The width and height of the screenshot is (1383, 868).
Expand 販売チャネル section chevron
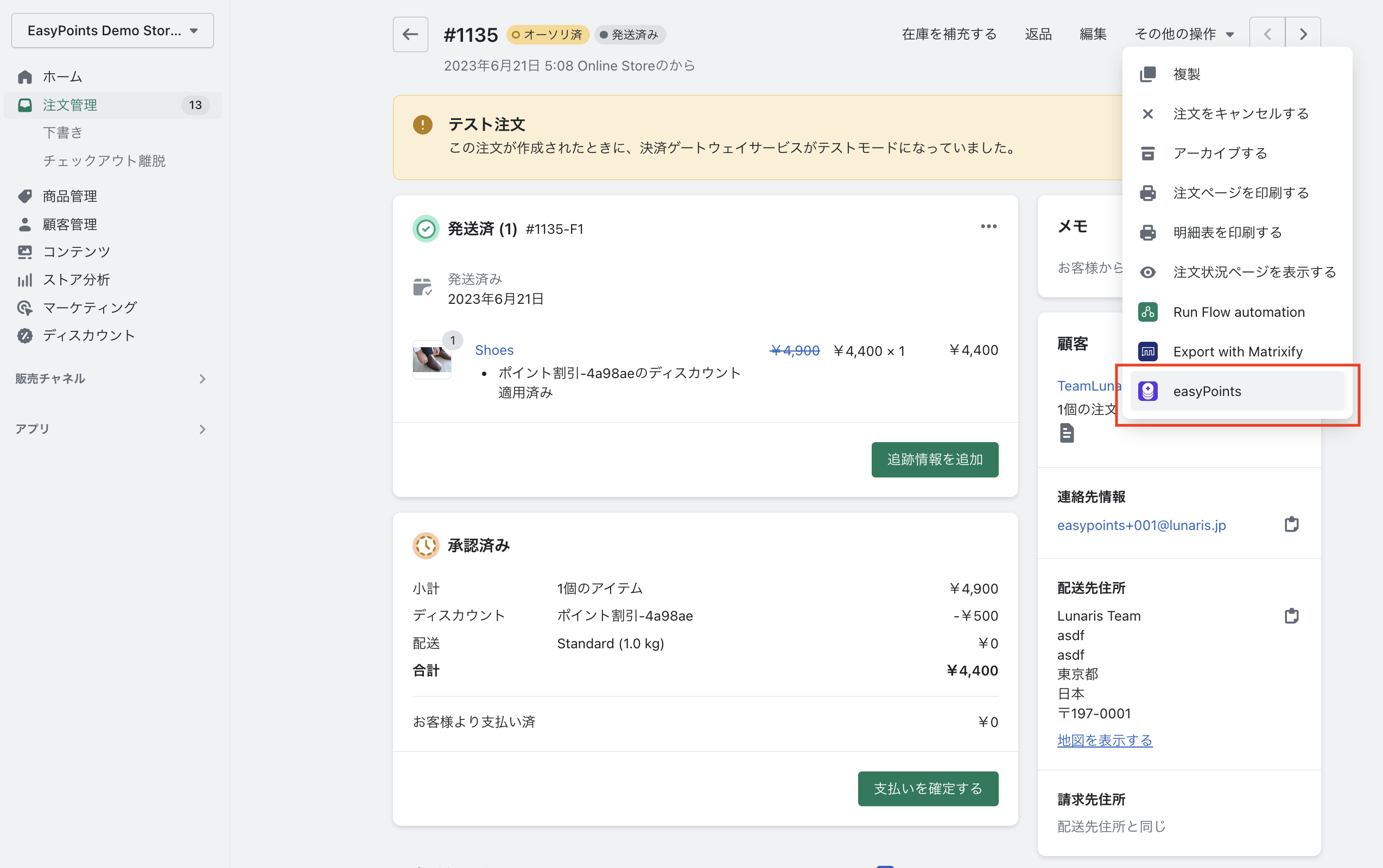202,379
